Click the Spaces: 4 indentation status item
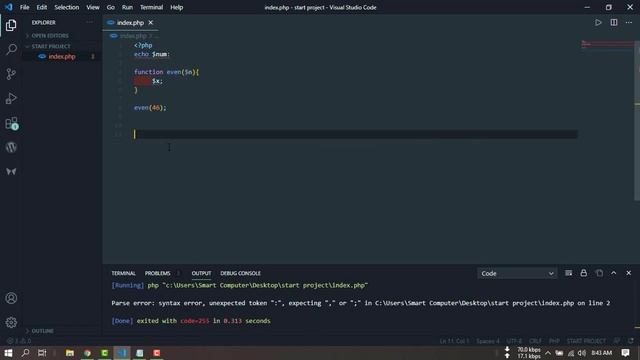 [488, 341]
